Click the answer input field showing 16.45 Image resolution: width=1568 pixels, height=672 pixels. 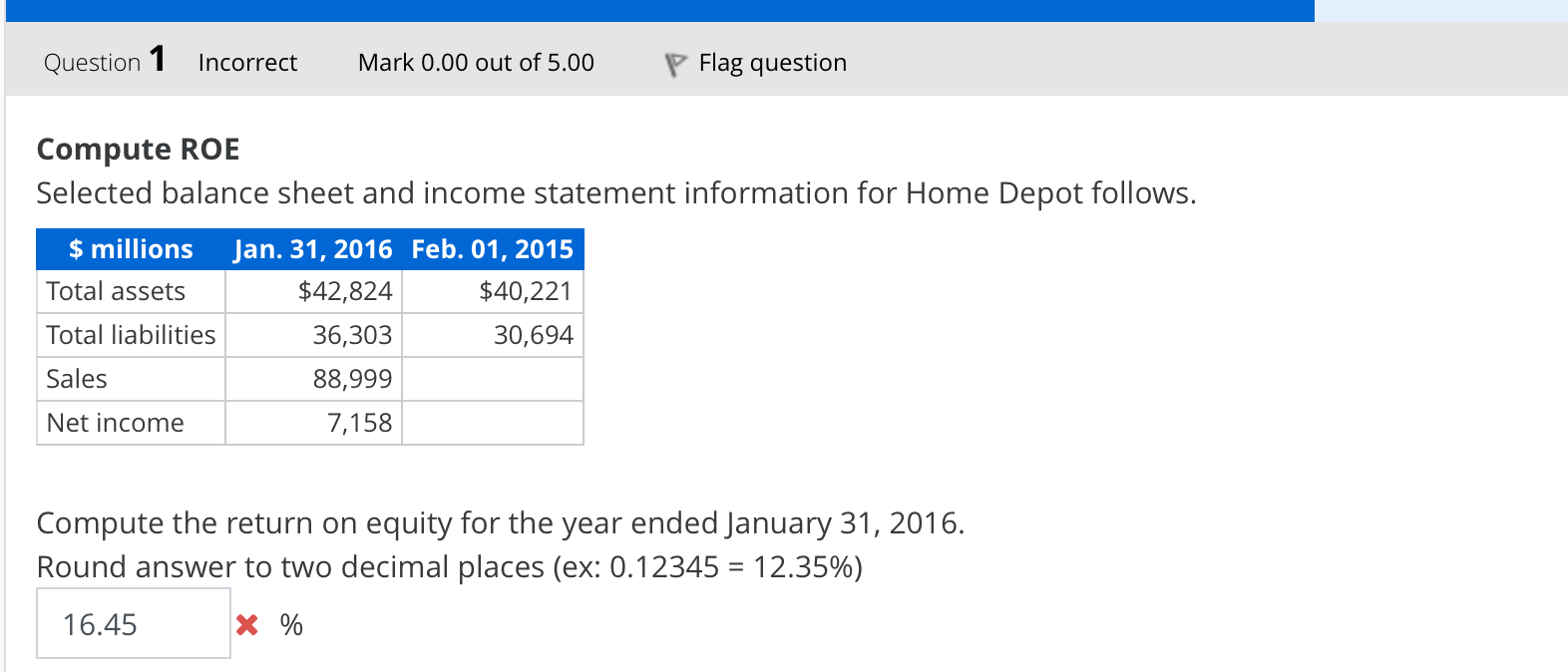(x=133, y=623)
